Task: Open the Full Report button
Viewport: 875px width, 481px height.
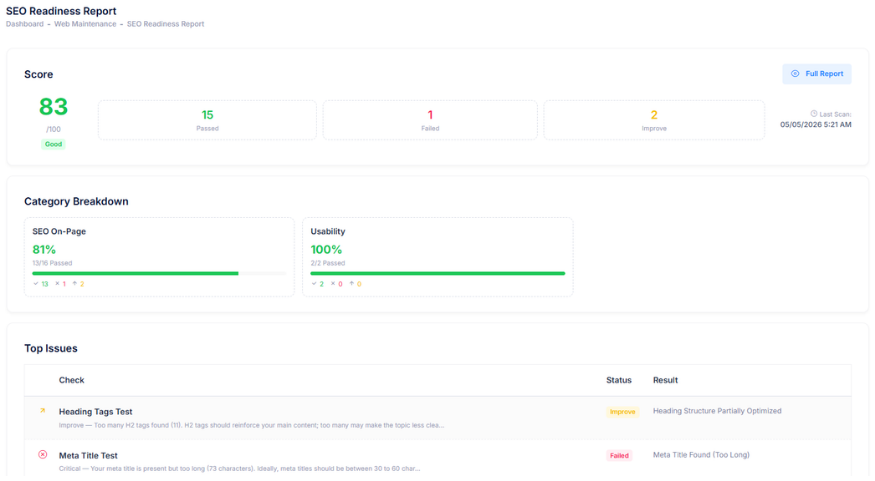Action: 816,74
